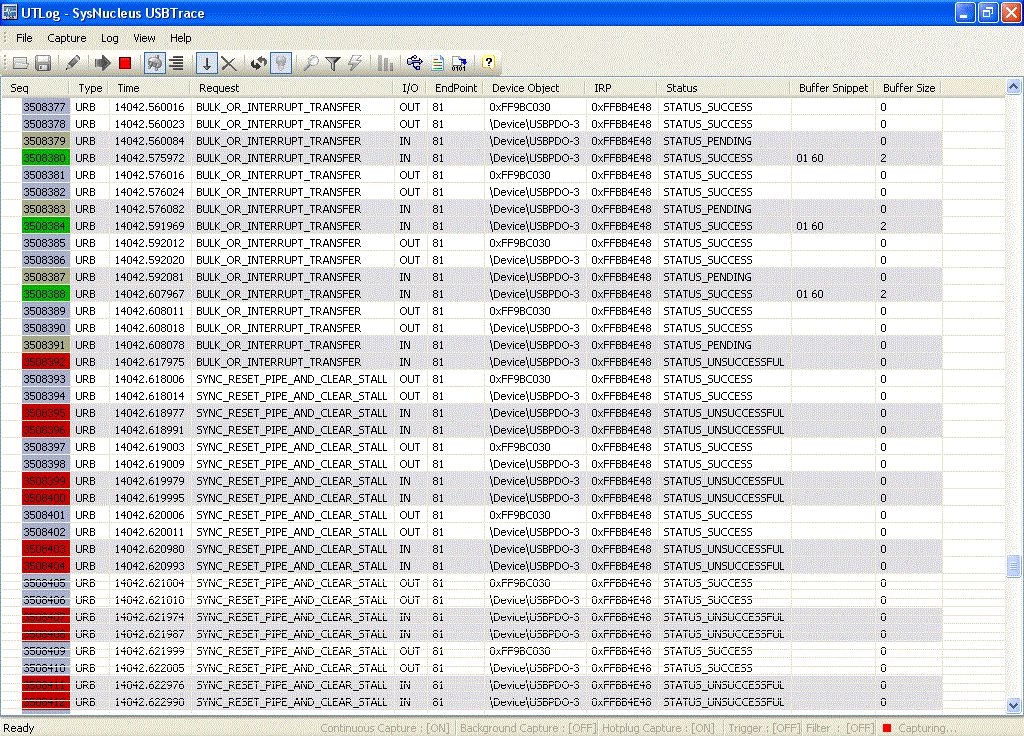Viewport: 1024px width, 736px height.
Task: Open the Log menu
Action: point(110,38)
